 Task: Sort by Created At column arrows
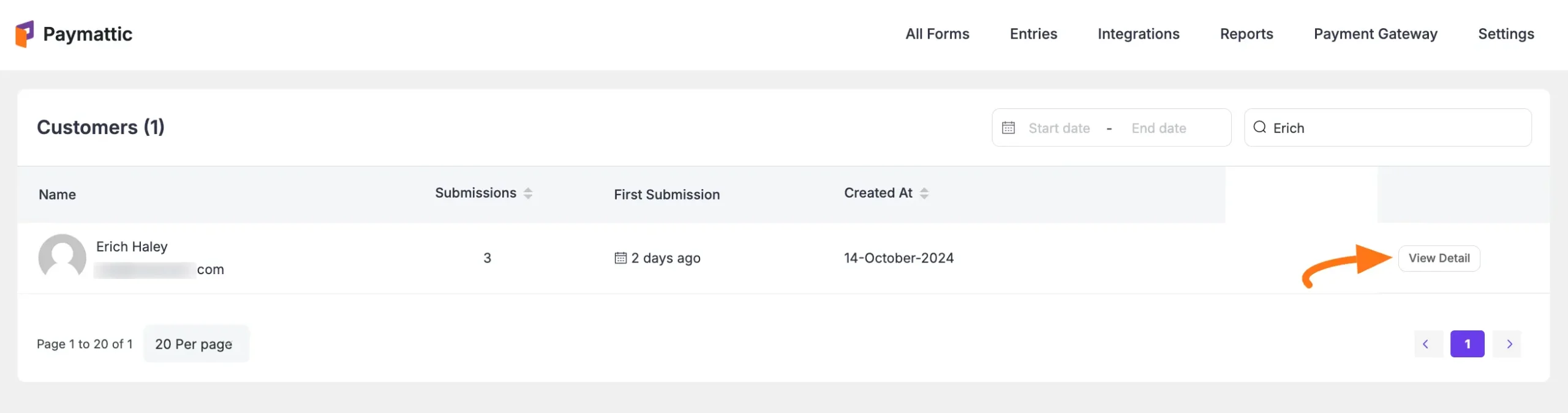(924, 193)
